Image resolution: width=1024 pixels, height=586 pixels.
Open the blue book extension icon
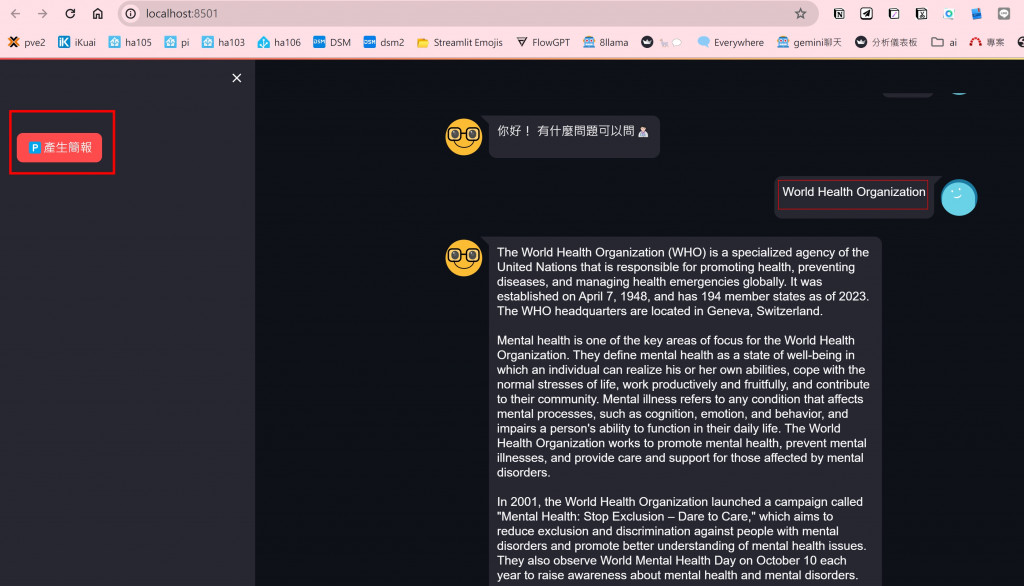click(x=976, y=13)
